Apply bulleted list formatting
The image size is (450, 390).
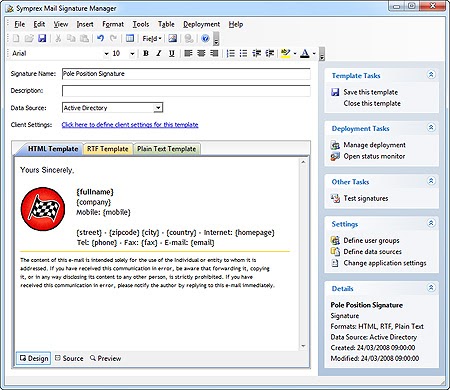click(x=243, y=53)
